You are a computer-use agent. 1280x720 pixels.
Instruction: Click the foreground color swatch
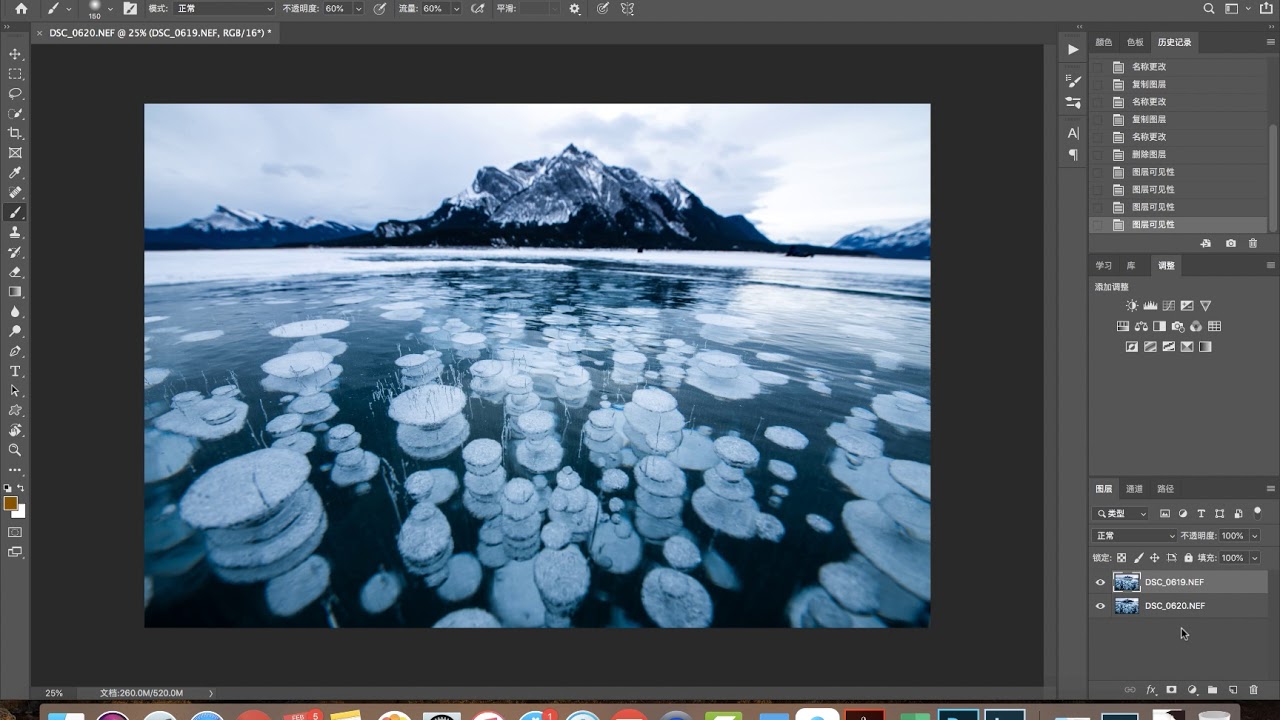tap(11, 503)
